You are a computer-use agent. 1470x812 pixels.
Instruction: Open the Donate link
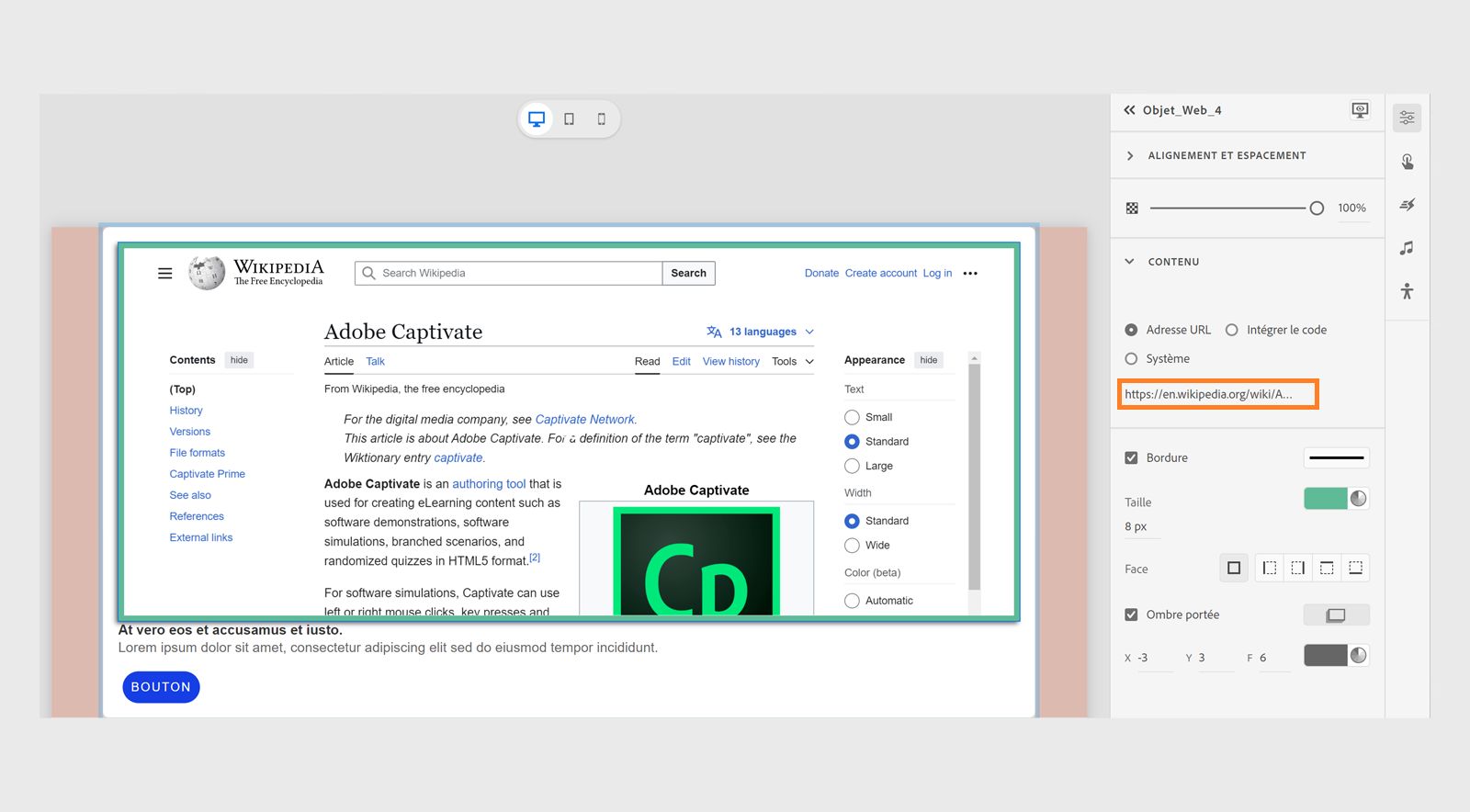(822, 274)
